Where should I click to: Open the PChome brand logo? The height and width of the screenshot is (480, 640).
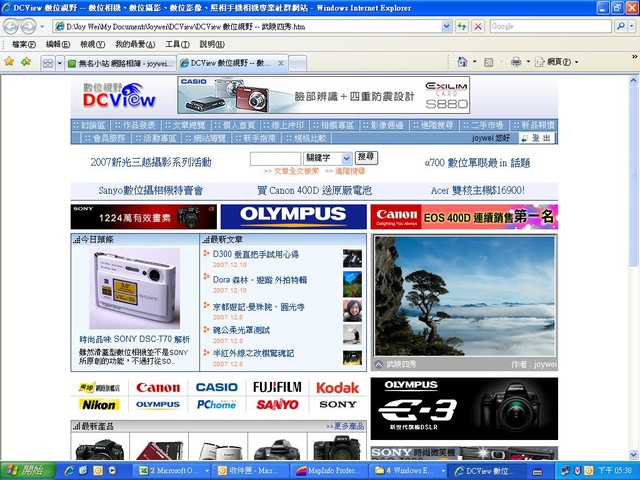[x=216, y=405]
